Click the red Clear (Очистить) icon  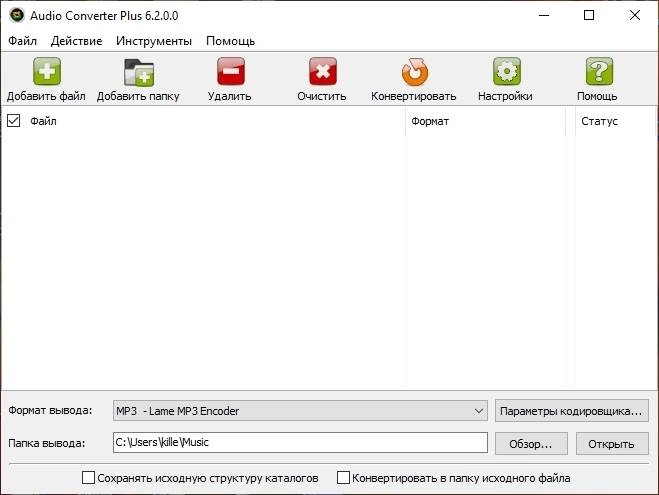coord(323,71)
